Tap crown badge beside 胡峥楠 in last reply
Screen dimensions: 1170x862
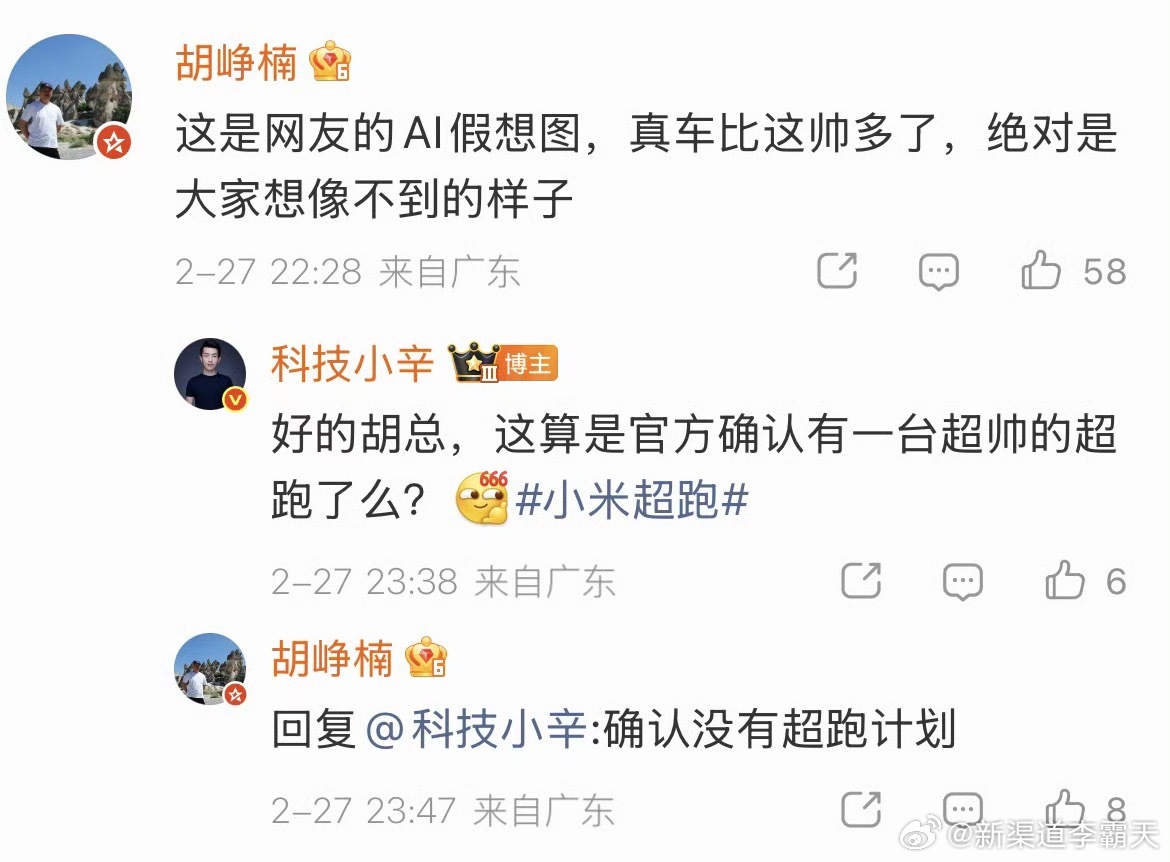(x=426, y=657)
